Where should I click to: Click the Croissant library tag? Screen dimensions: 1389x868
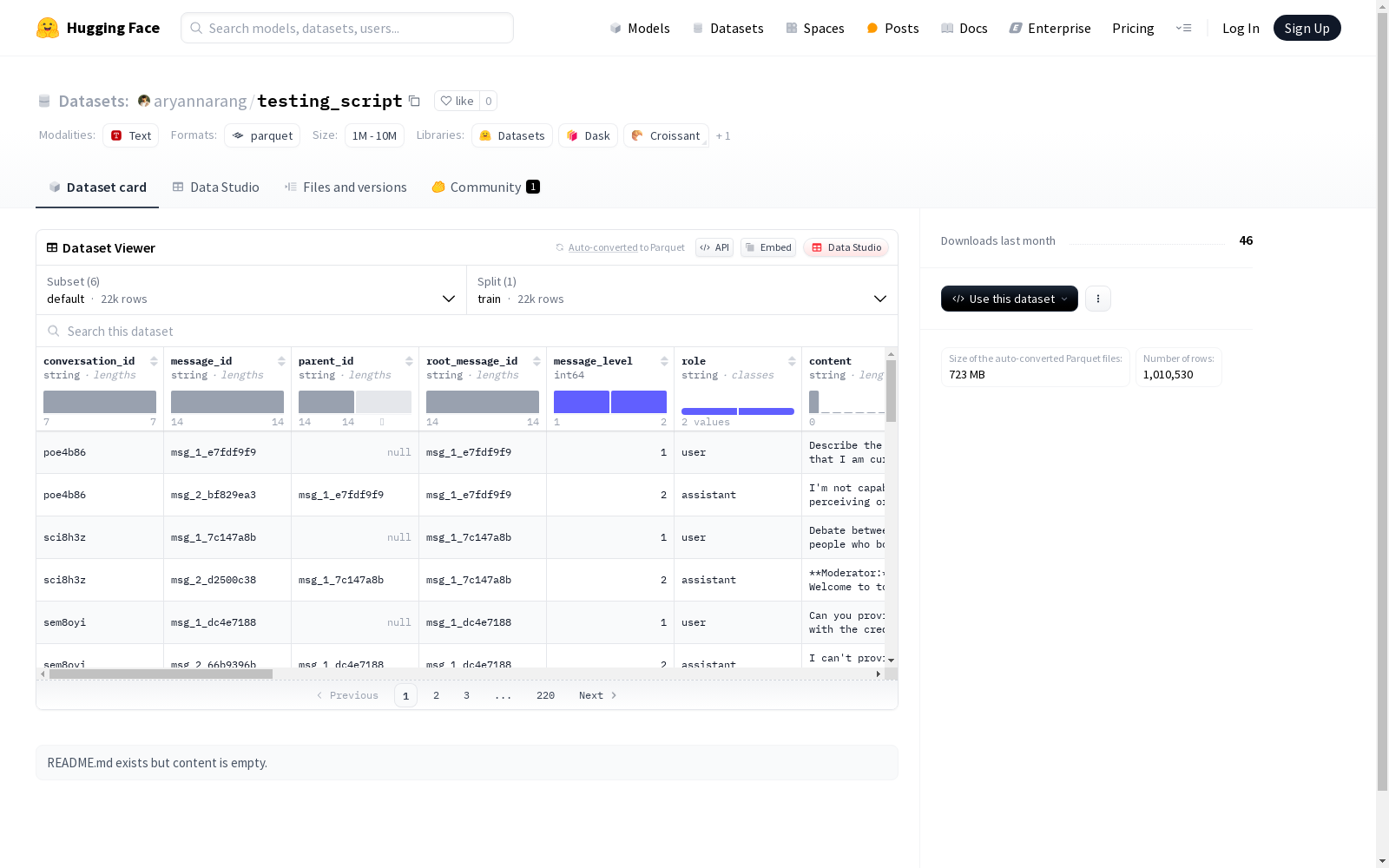[666, 135]
